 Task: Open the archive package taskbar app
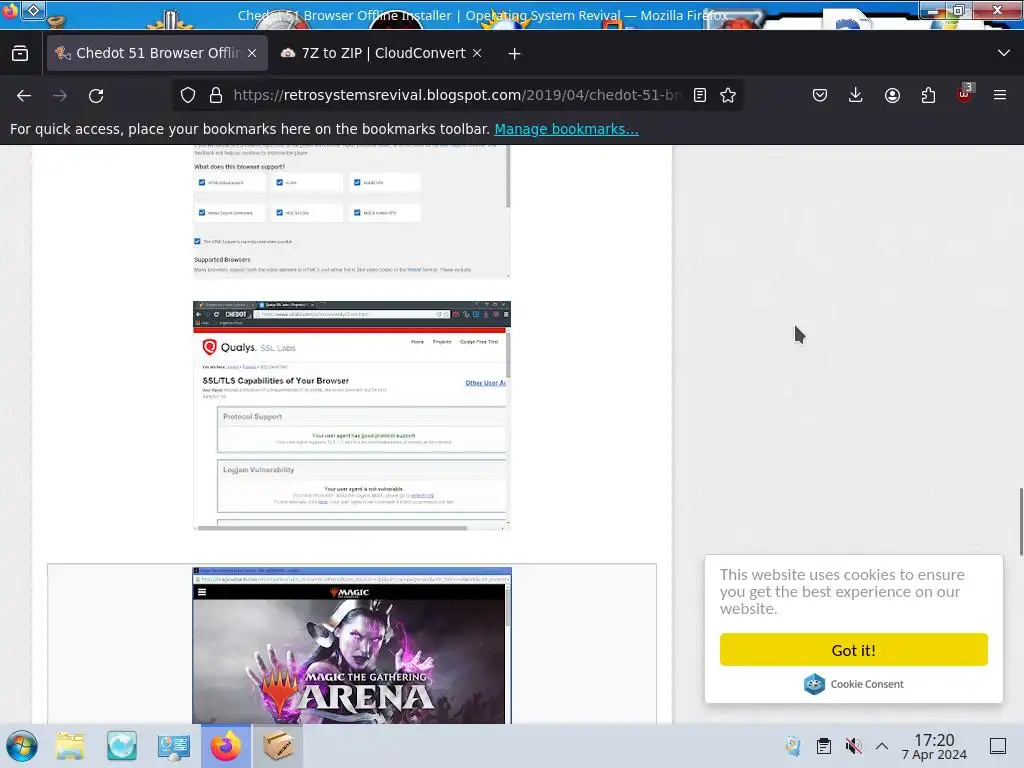tap(278, 746)
